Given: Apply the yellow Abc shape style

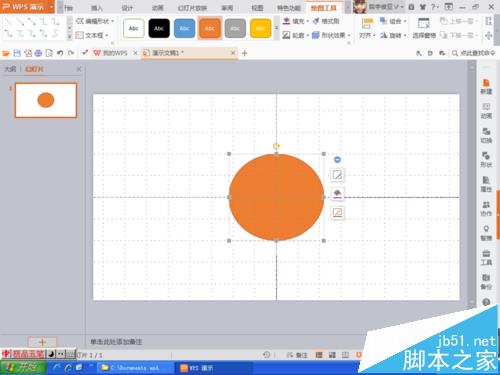Looking at the screenshot, I should [260, 28].
